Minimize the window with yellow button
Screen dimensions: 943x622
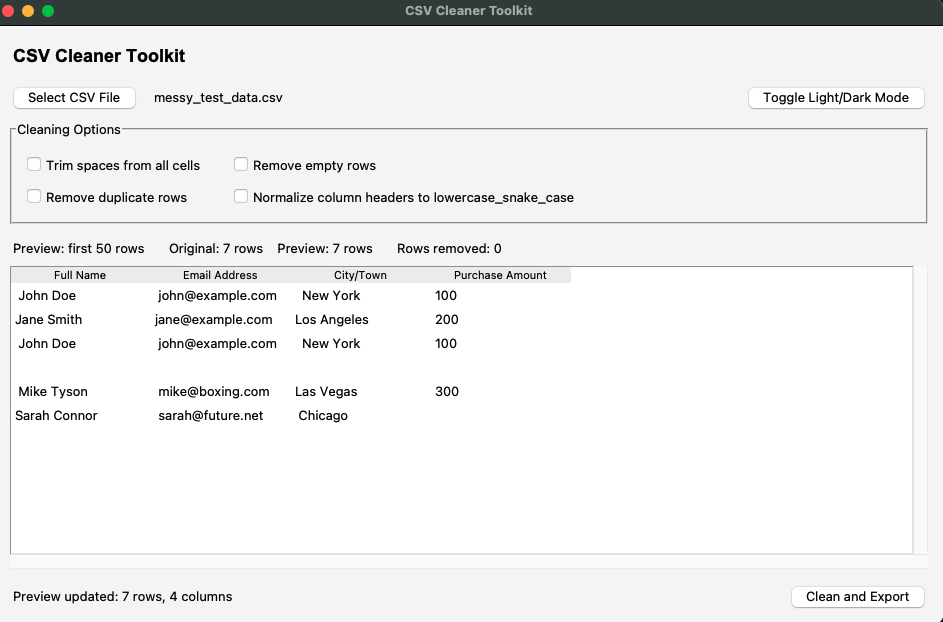[28, 11]
